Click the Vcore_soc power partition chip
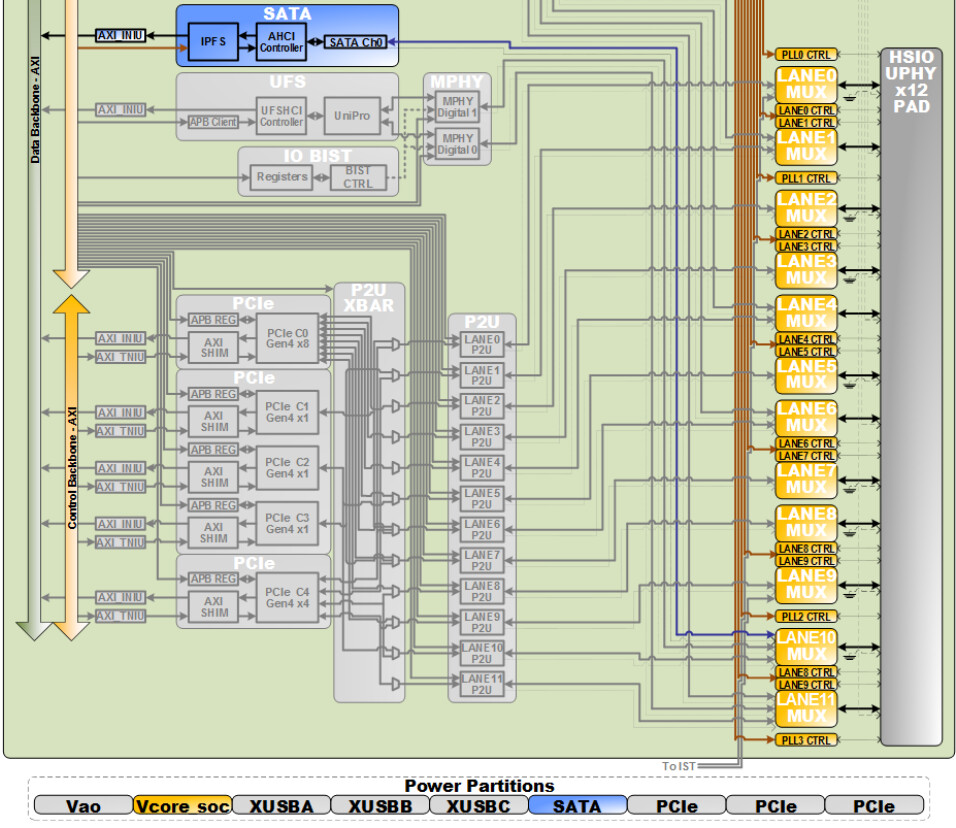The height and width of the screenshot is (828, 956). tap(182, 805)
